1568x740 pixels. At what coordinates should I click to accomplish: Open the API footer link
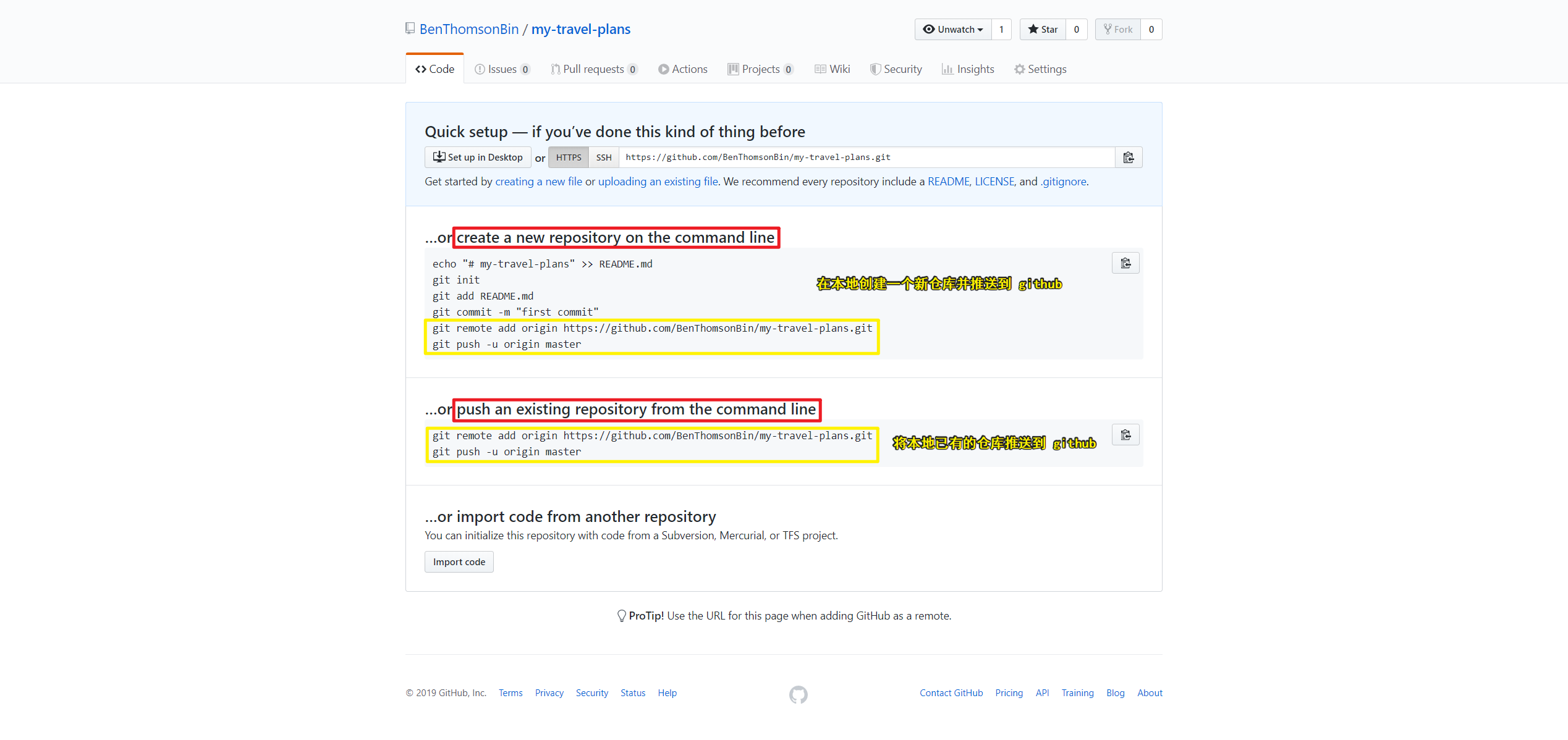(x=1043, y=693)
